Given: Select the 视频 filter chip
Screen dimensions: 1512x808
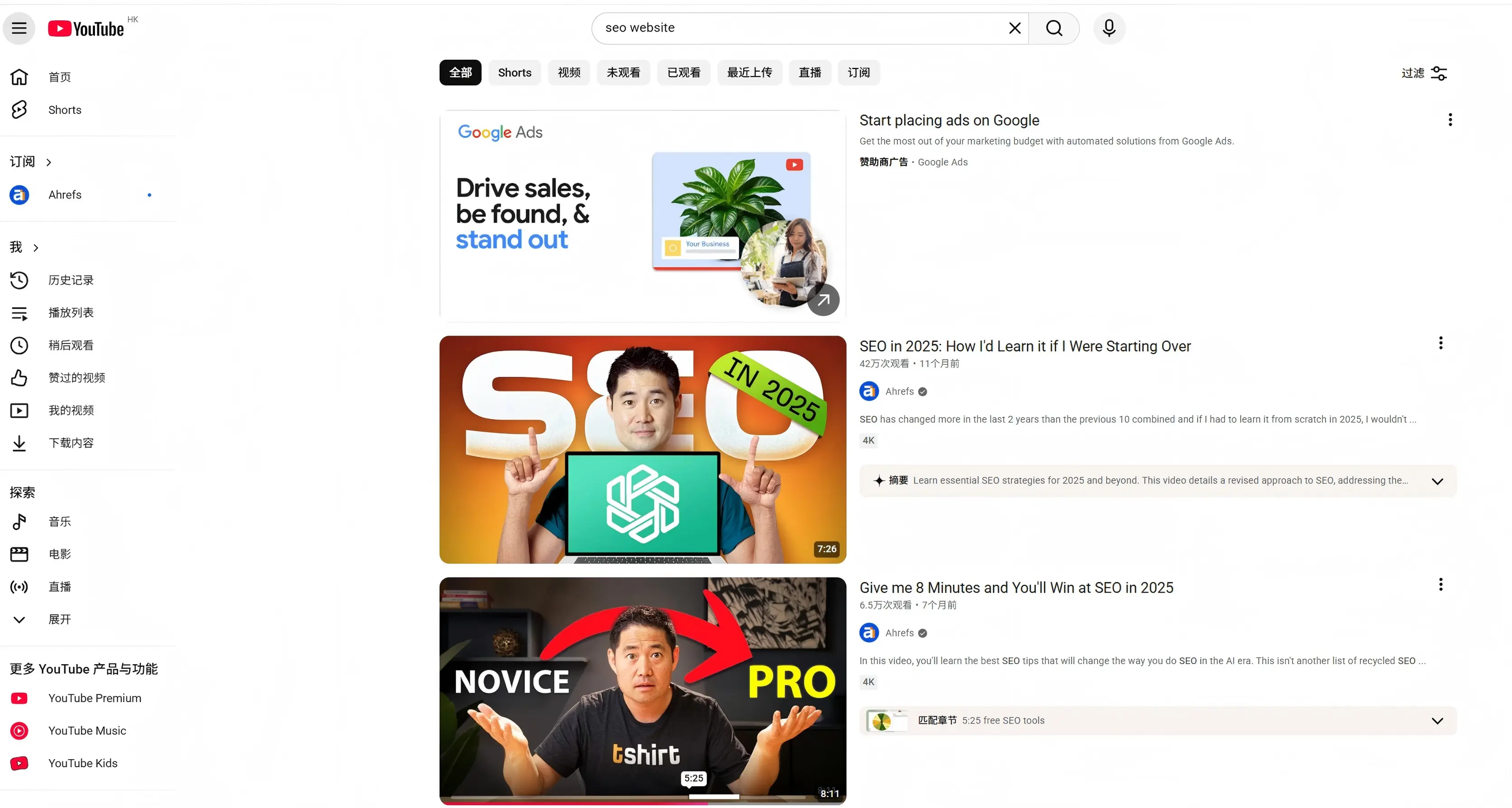Looking at the screenshot, I should coord(569,73).
